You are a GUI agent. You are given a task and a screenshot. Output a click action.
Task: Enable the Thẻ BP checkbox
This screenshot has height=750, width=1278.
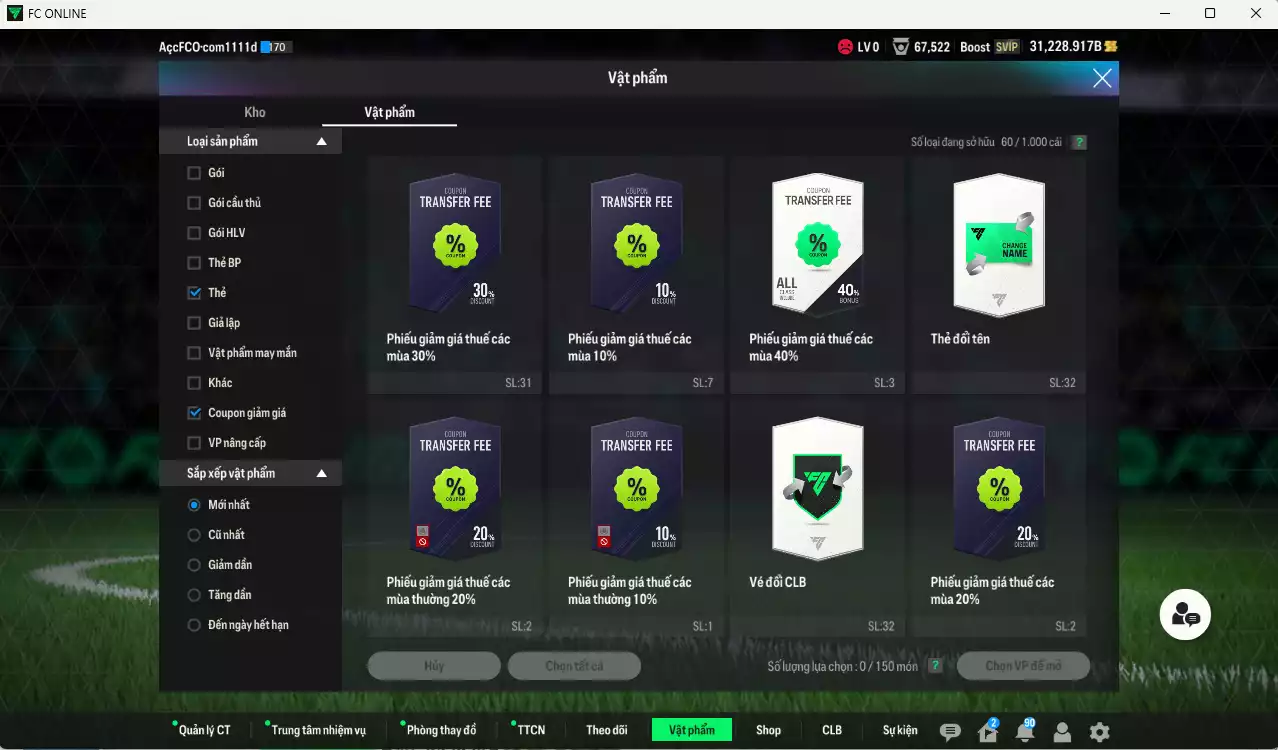pyautogui.click(x=192, y=262)
